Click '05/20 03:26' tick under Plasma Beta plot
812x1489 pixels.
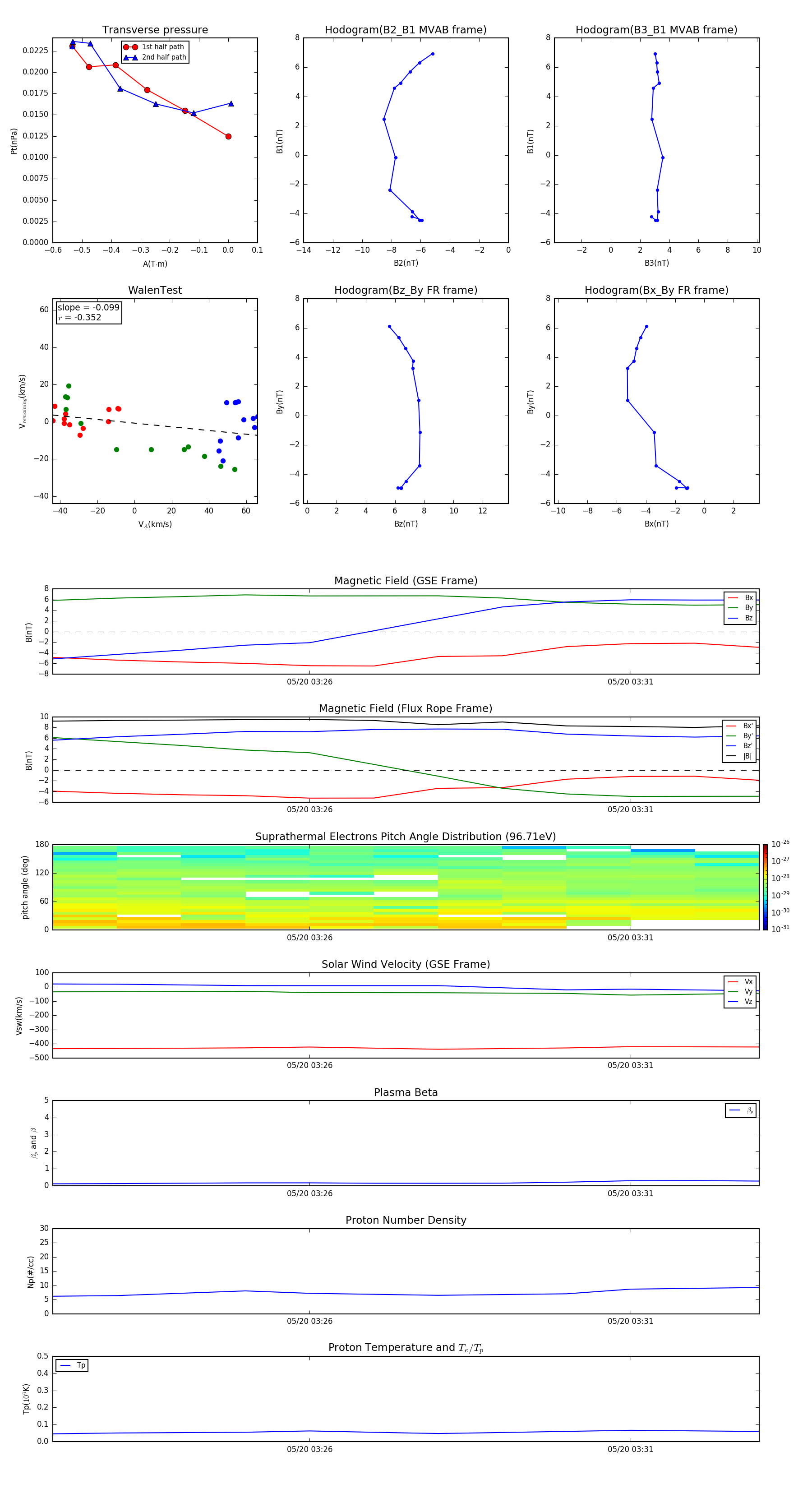click(x=310, y=1193)
